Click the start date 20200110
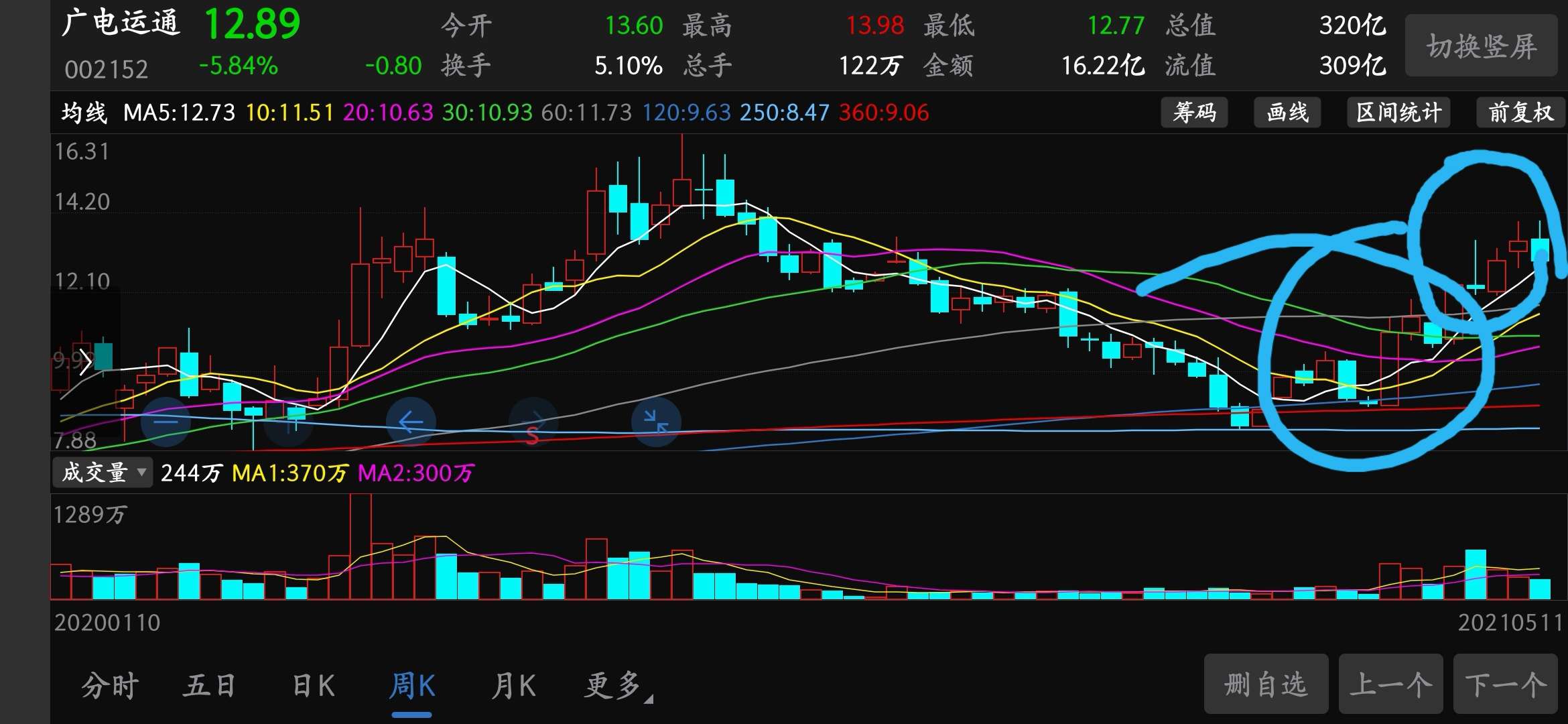Viewport: 1568px width, 724px height. click(x=107, y=623)
